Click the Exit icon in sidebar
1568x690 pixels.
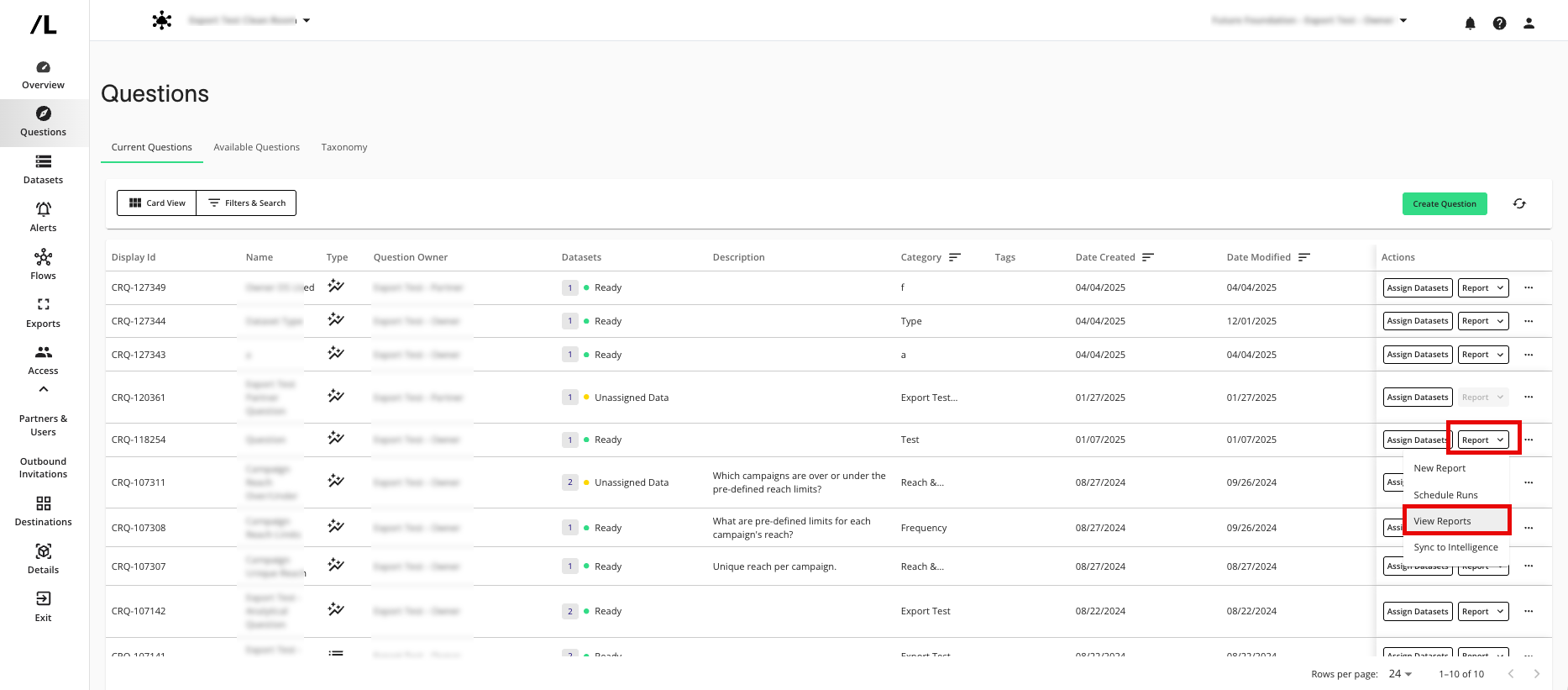click(44, 598)
